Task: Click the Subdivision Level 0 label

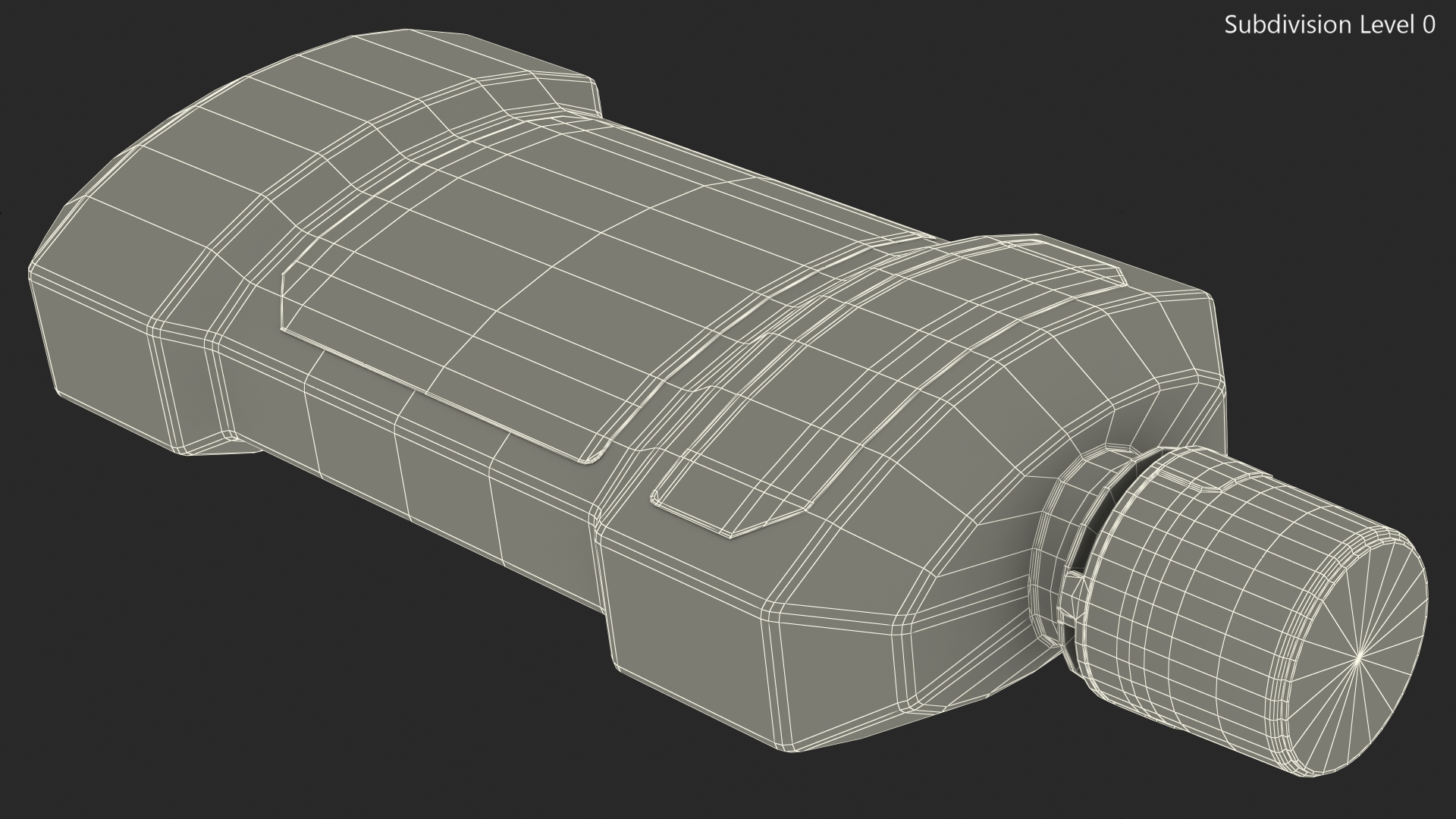Action: [1329, 25]
